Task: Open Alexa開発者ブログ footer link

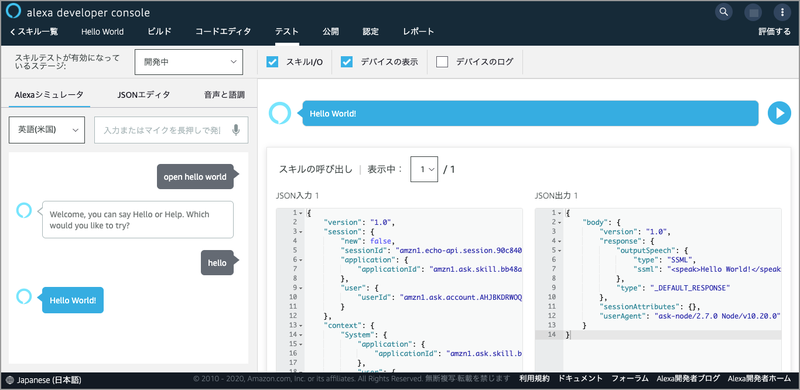Action: [688, 379]
